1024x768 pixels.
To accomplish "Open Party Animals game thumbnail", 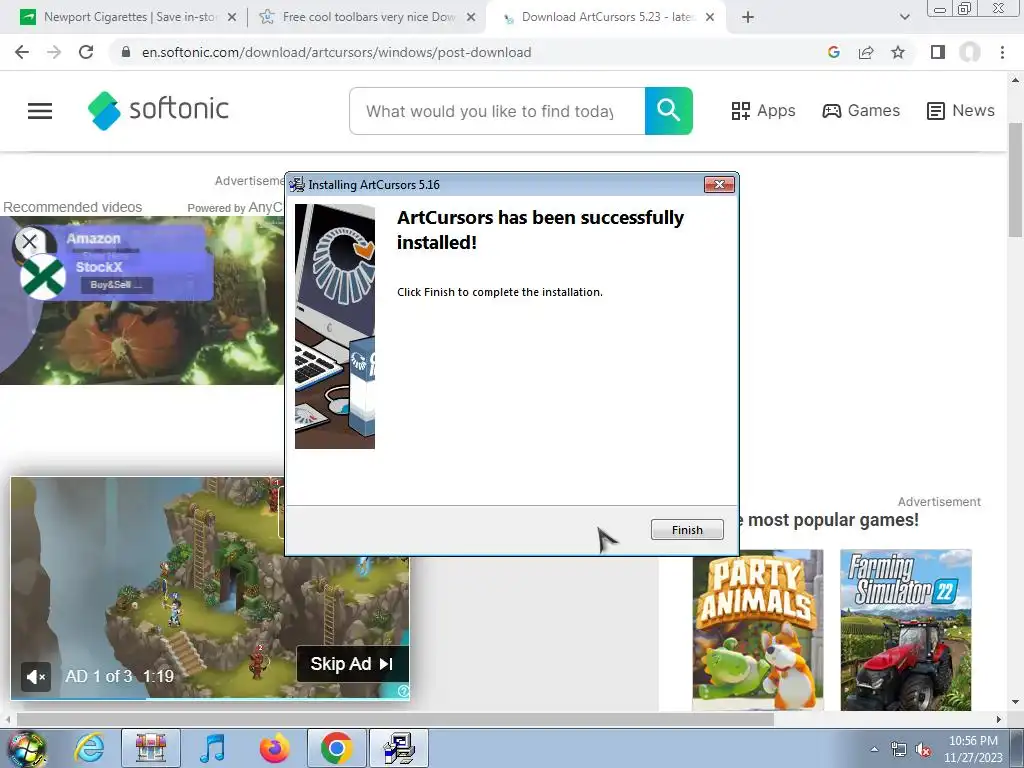I will tap(758, 630).
